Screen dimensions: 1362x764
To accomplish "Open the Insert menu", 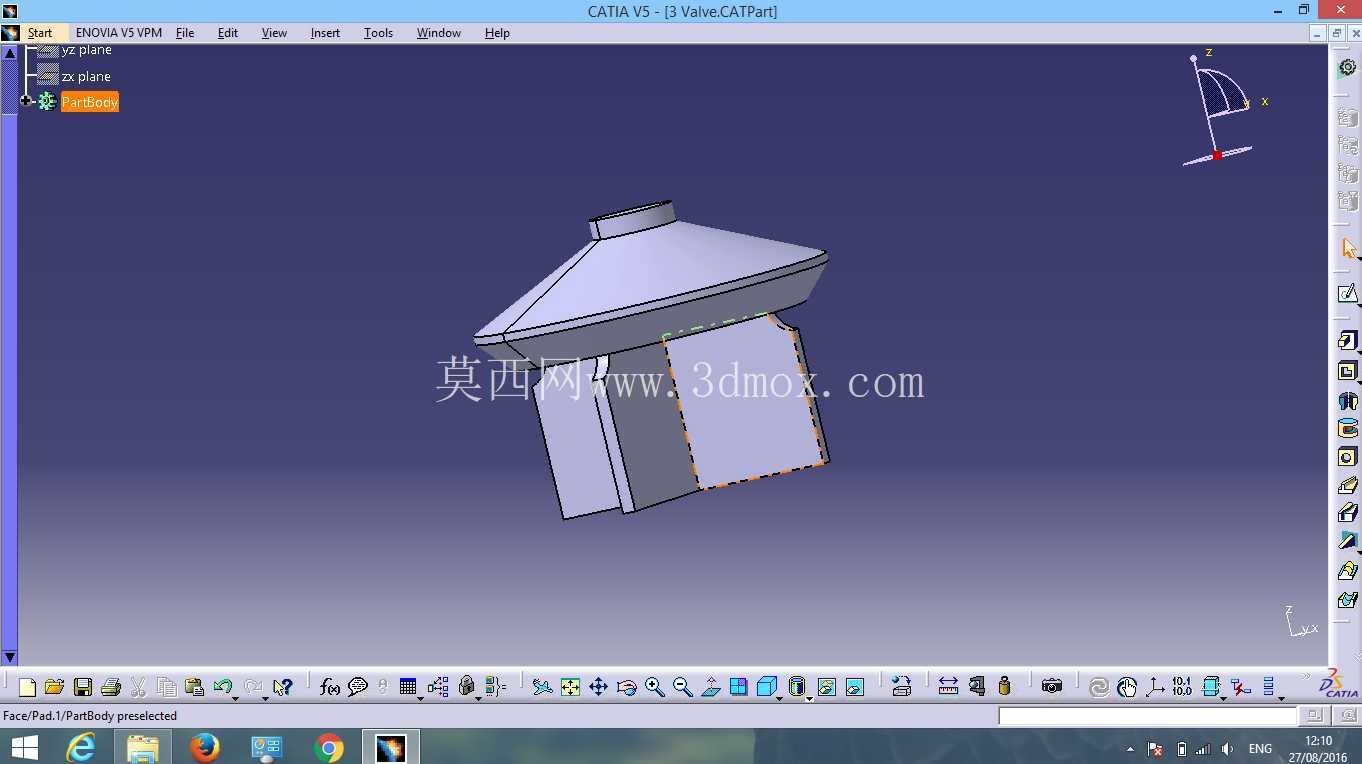I will coord(325,33).
